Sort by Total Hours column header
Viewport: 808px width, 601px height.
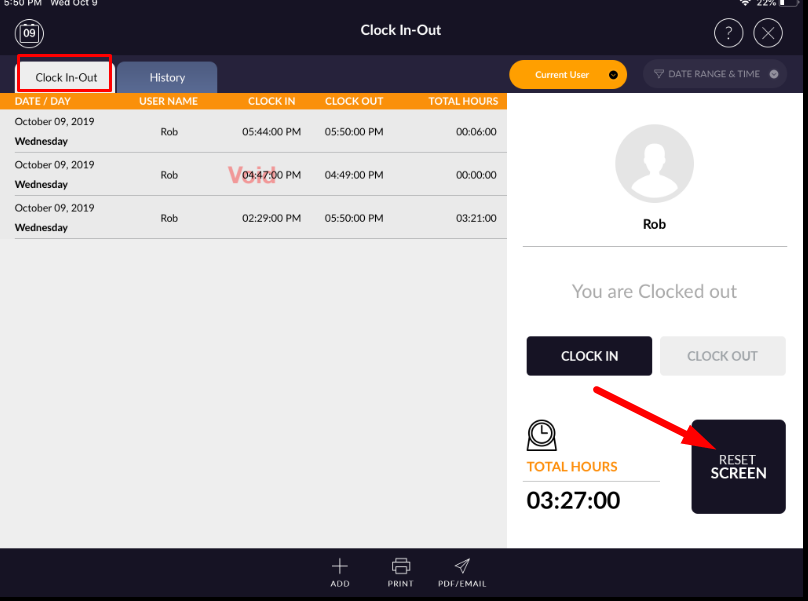(x=463, y=101)
